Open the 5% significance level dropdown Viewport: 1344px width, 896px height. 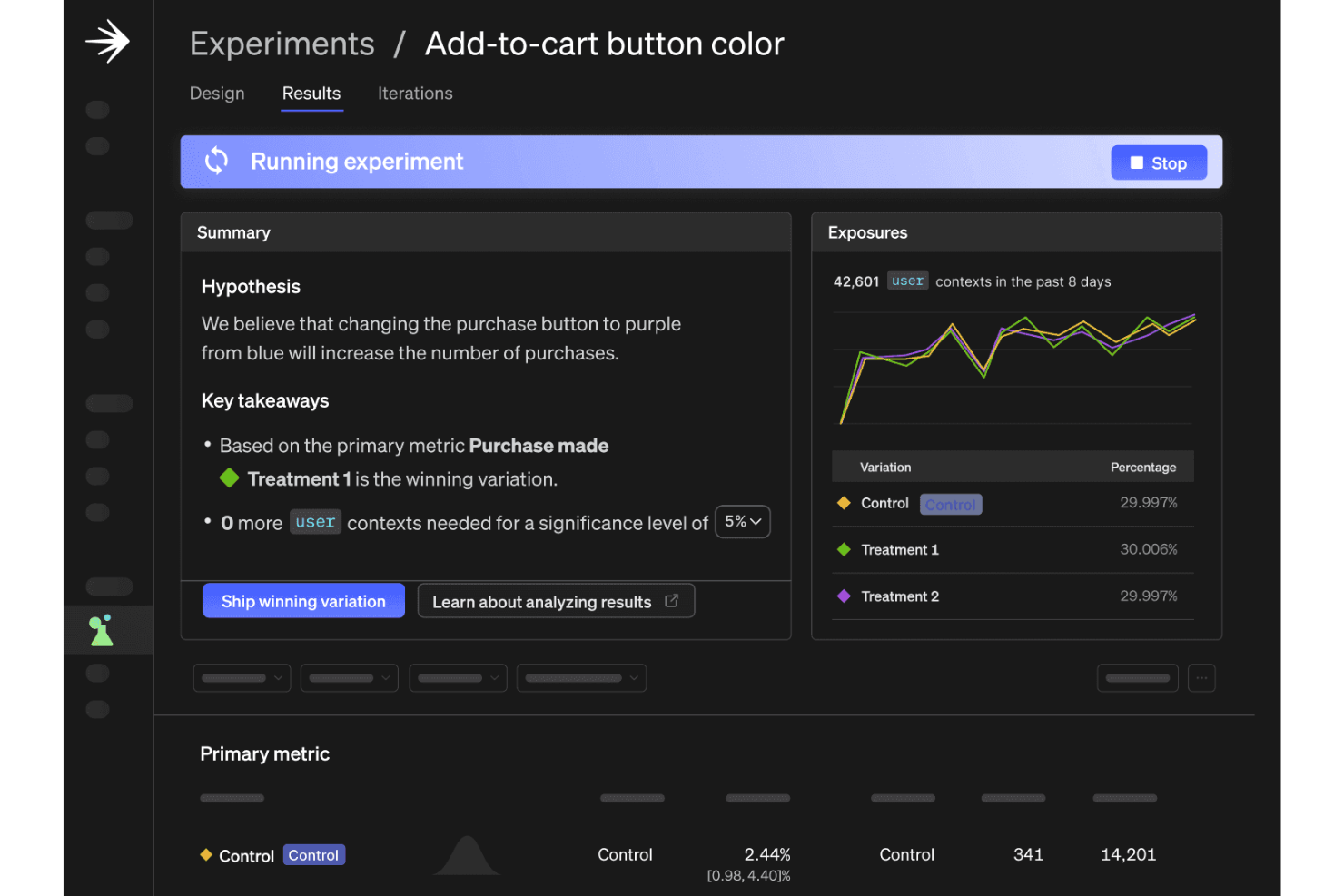(x=743, y=522)
